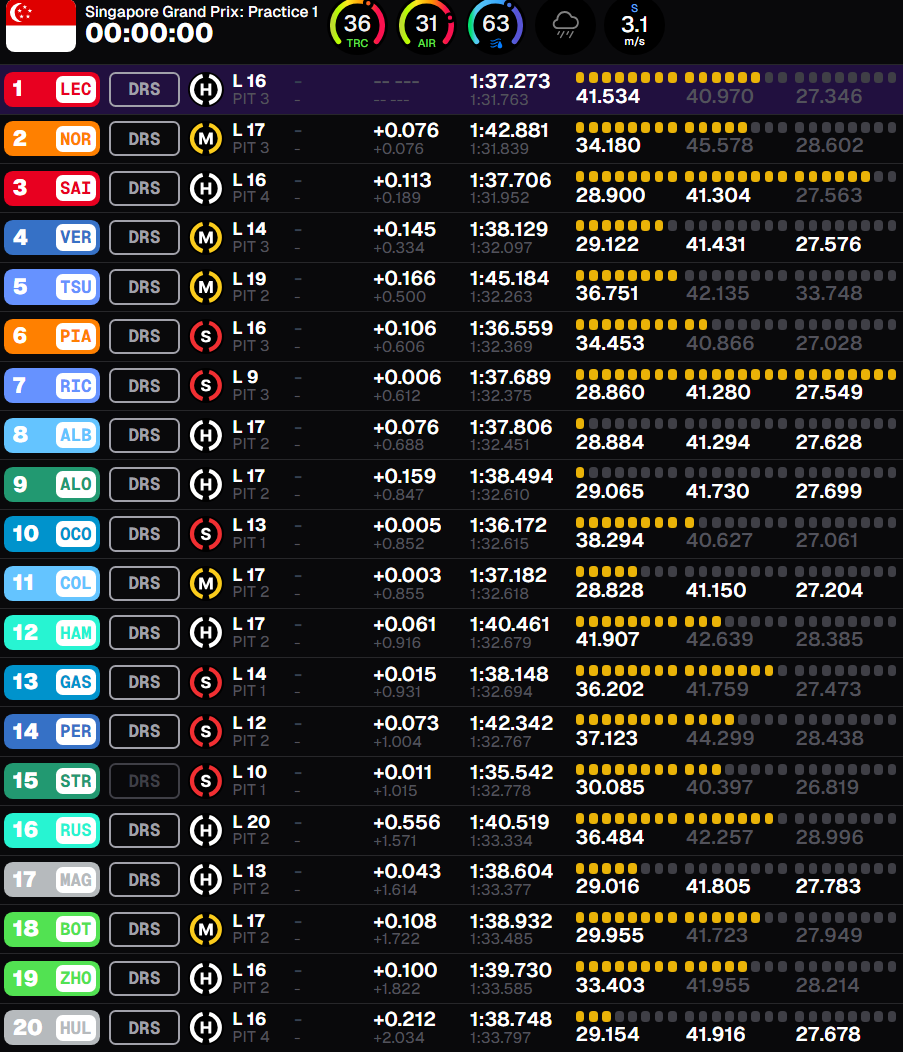
Task: Click VER's sector 3 time 27.576
Action: coord(829,244)
